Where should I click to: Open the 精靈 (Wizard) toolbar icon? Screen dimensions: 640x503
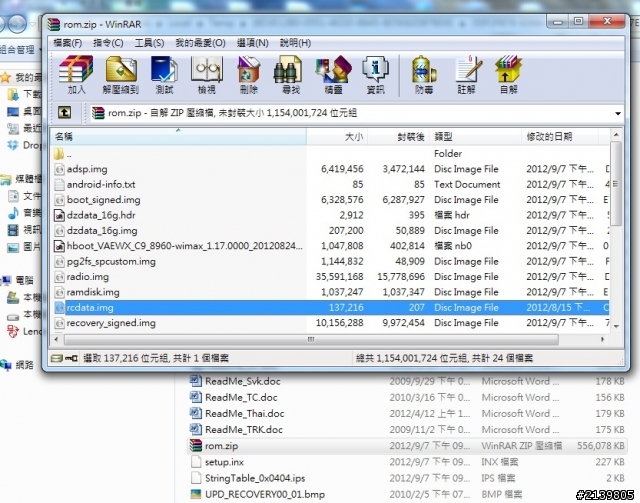coord(333,75)
